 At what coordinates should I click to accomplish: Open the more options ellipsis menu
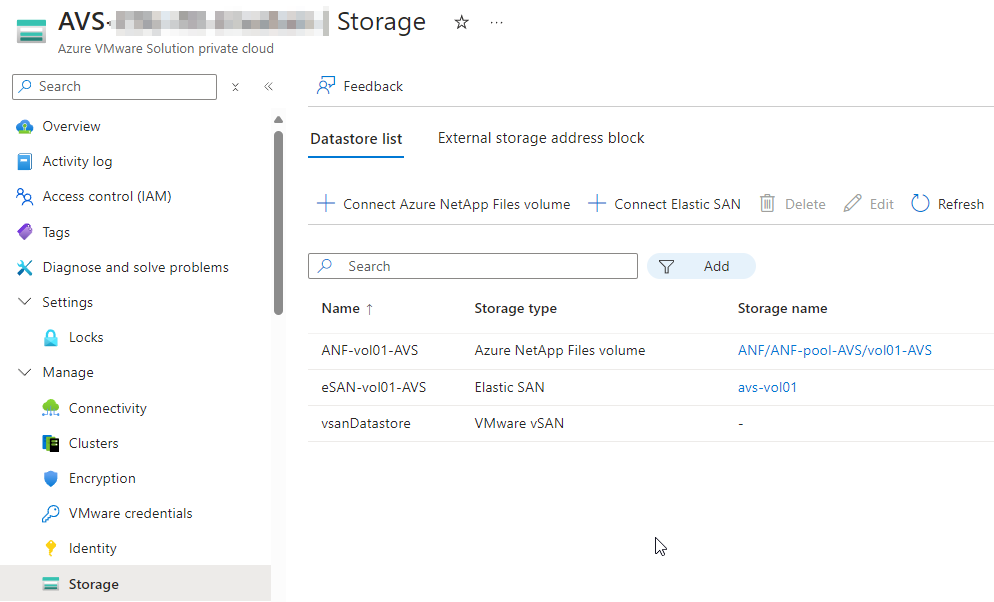497,22
